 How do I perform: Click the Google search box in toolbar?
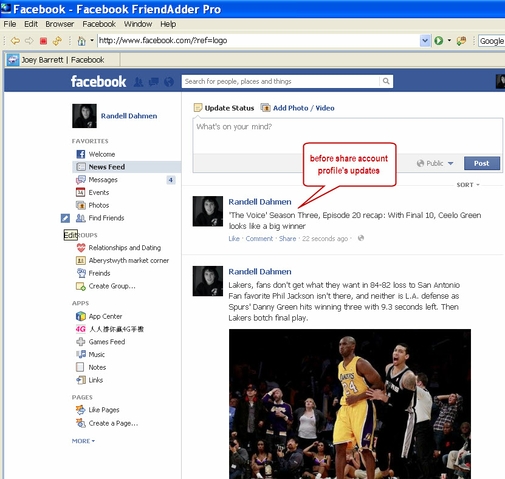[x=491, y=41]
